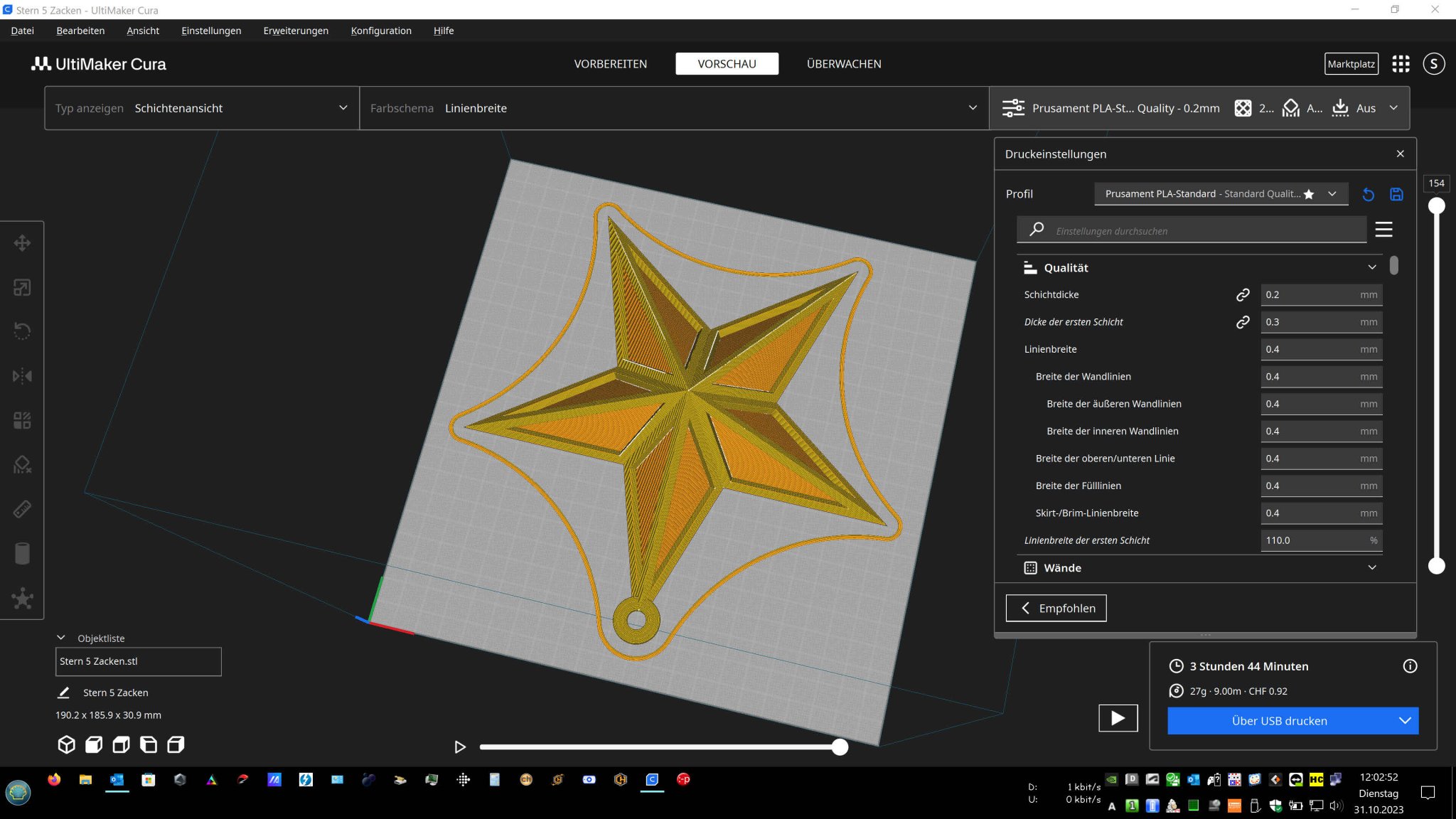Open the settings visibility hamburger menu
Screen dimensions: 1456x819
[1383, 230]
